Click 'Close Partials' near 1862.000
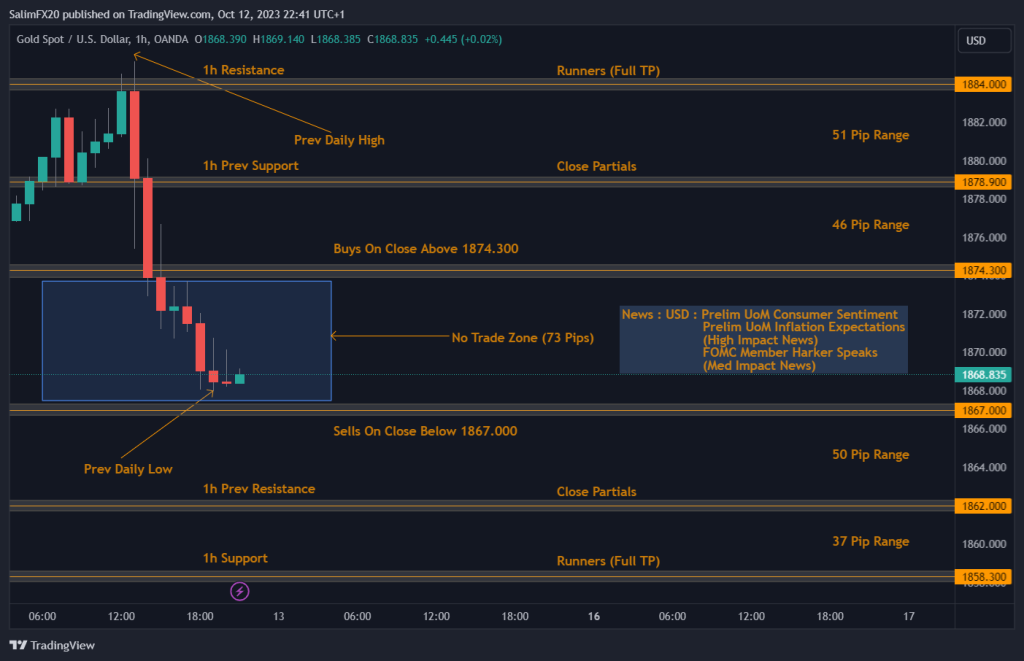This screenshot has height=661, width=1024. click(x=596, y=492)
